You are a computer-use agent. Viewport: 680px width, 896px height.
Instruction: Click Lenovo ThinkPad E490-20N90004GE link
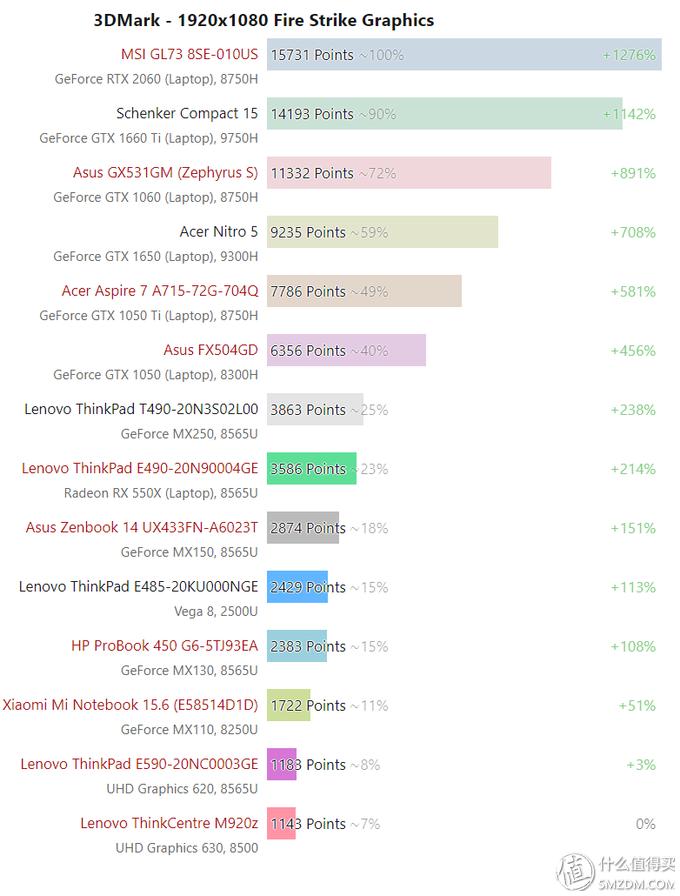coord(140,468)
